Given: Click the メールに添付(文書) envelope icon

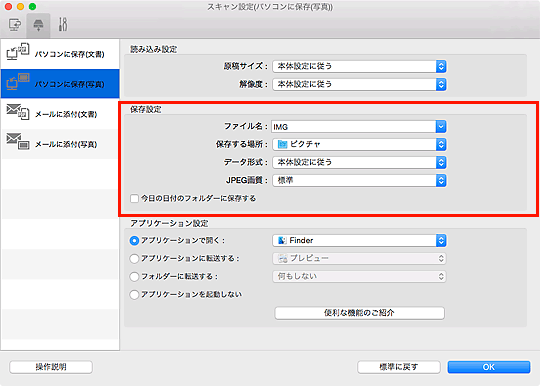Looking at the screenshot, I should 18,112.
